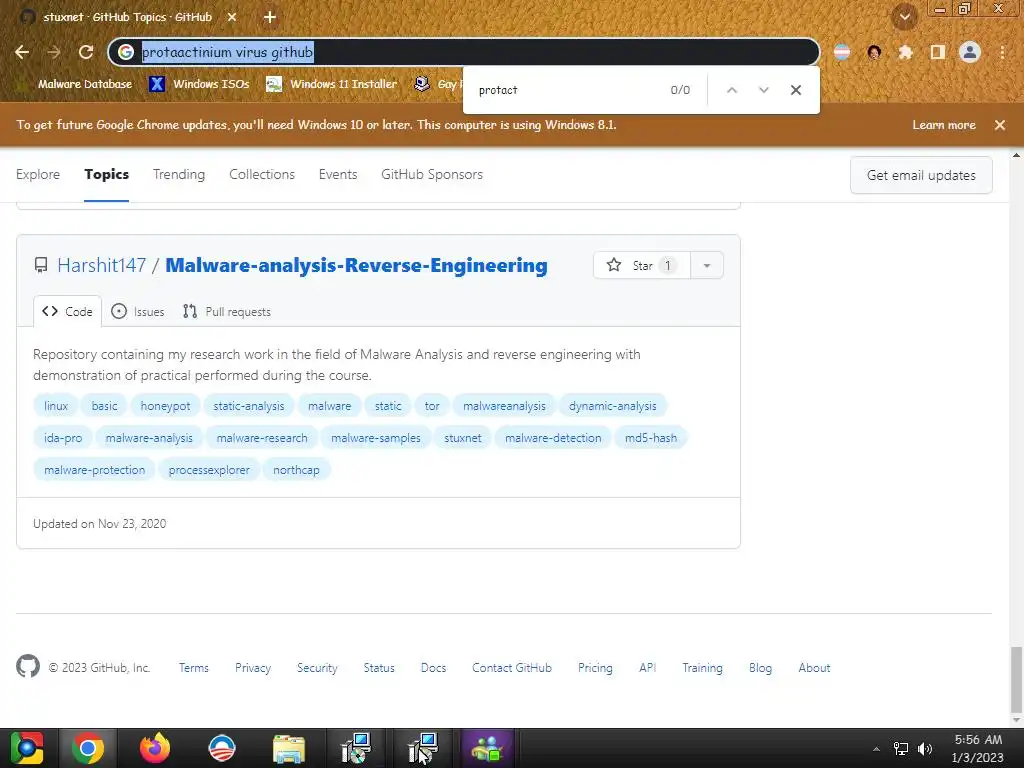Jump to previous find result
The height and width of the screenshot is (768, 1024).
tap(732, 90)
